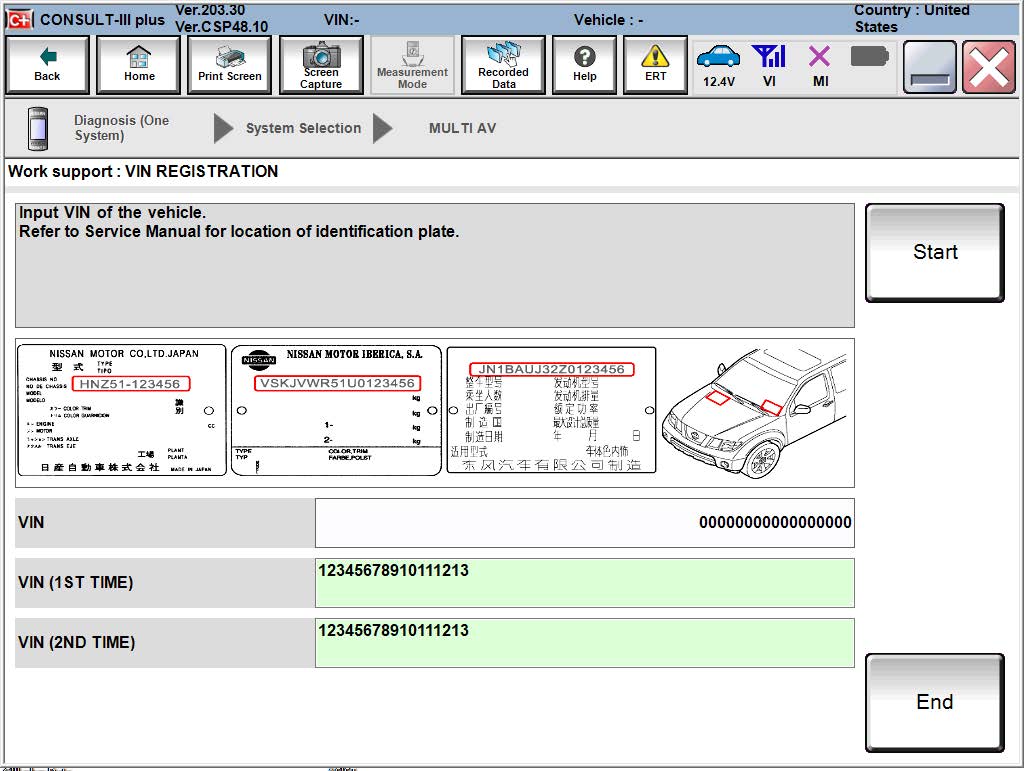Click the Diagnosis (One System) device icon
This screenshot has width=1026, height=771.
click(x=38, y=128)
